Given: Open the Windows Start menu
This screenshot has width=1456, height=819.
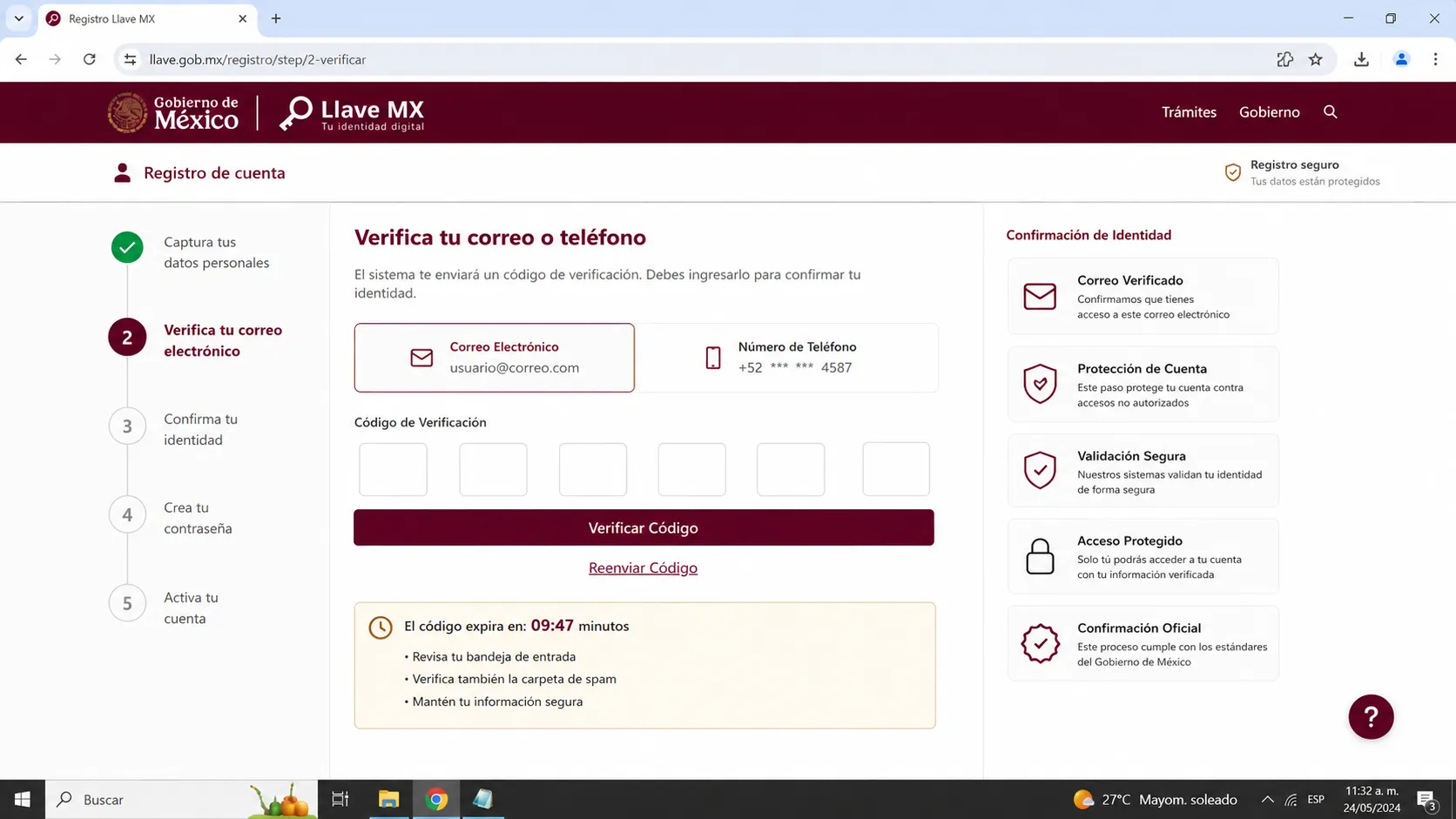Looking at the screenshot, I should (23, 799).
